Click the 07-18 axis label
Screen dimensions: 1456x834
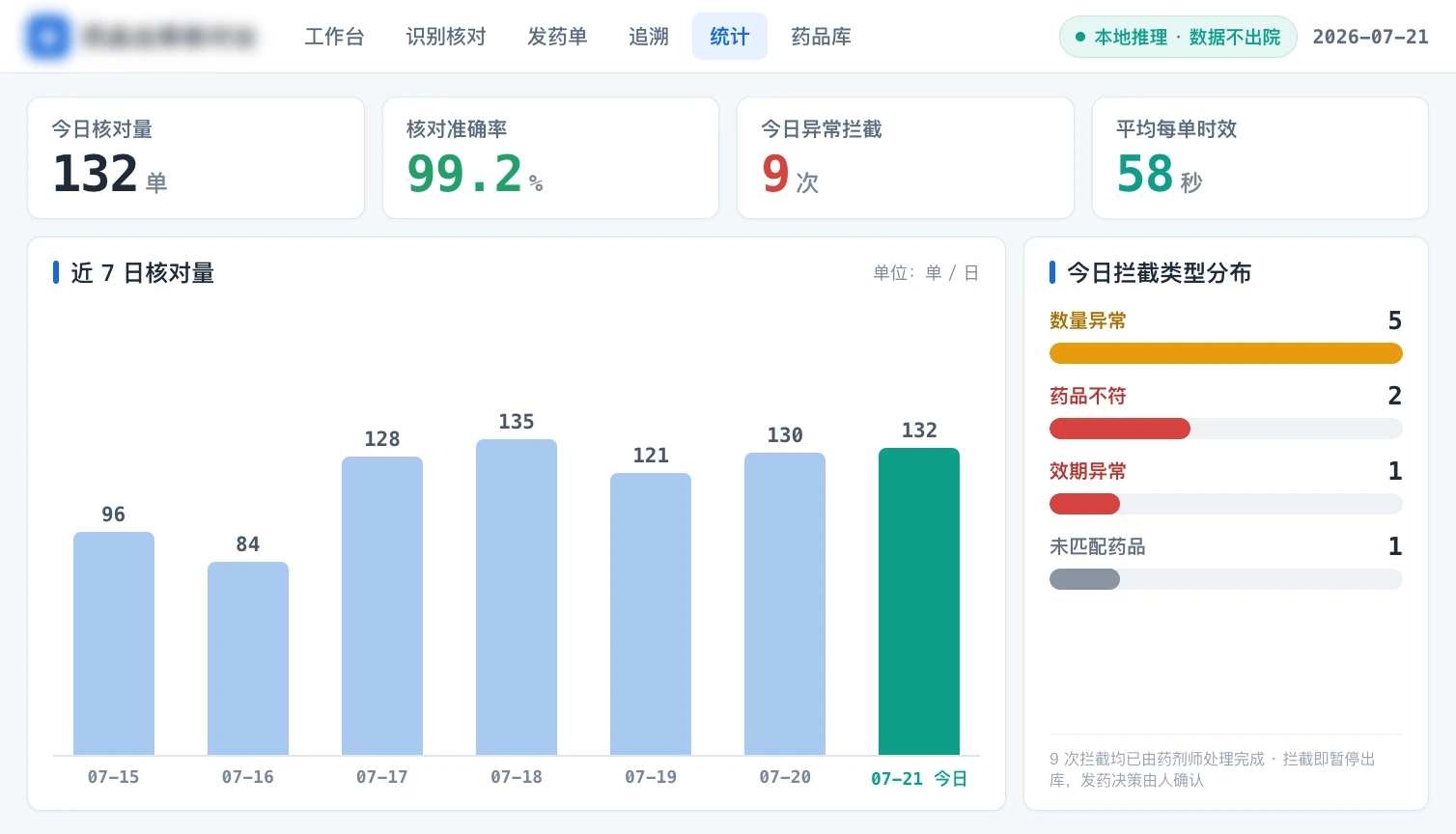click(517, 777)
